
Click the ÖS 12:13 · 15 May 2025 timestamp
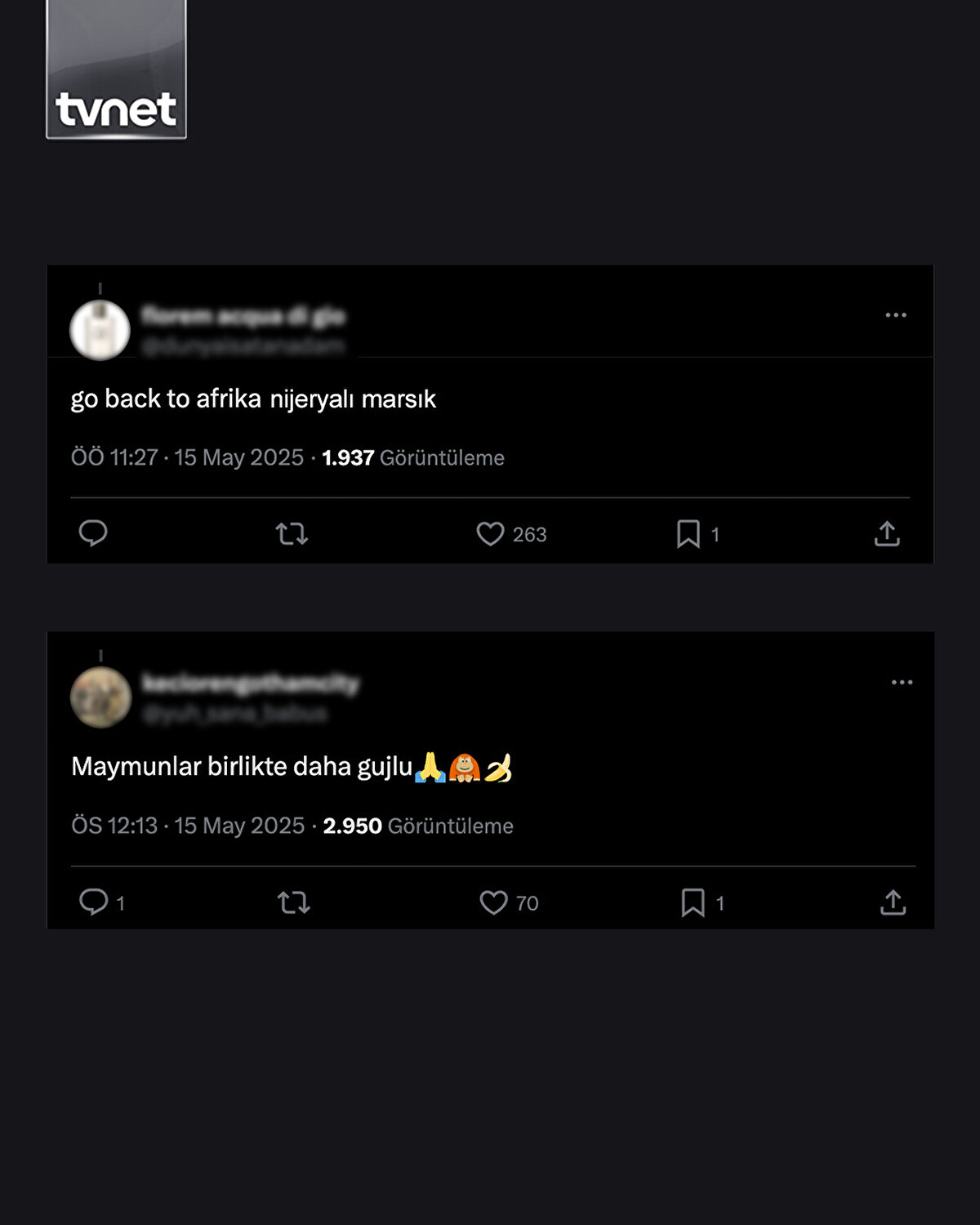[188, 826]
